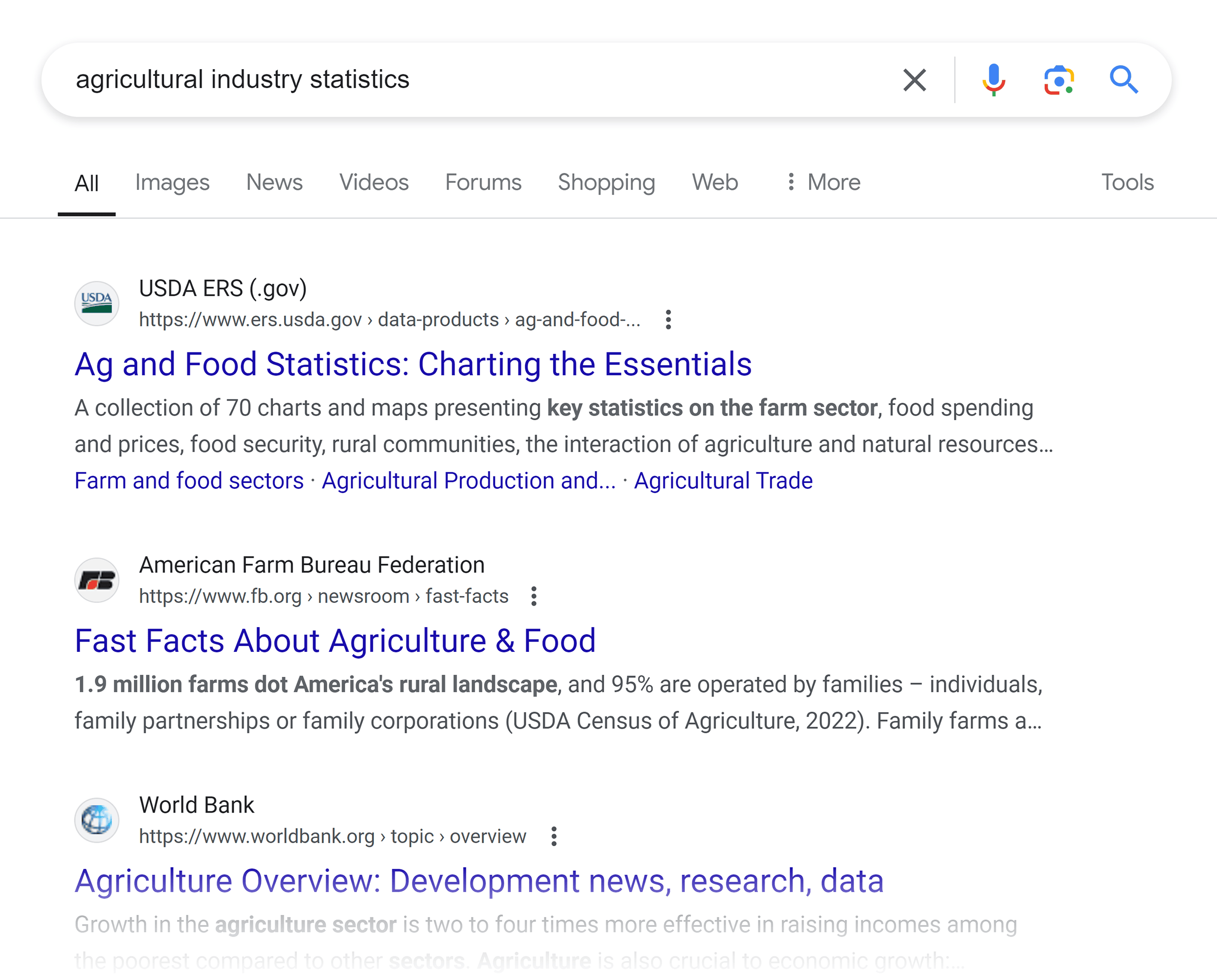Open Ag and Food Statistics result
1217x980 pixels.
coord(414,364)
